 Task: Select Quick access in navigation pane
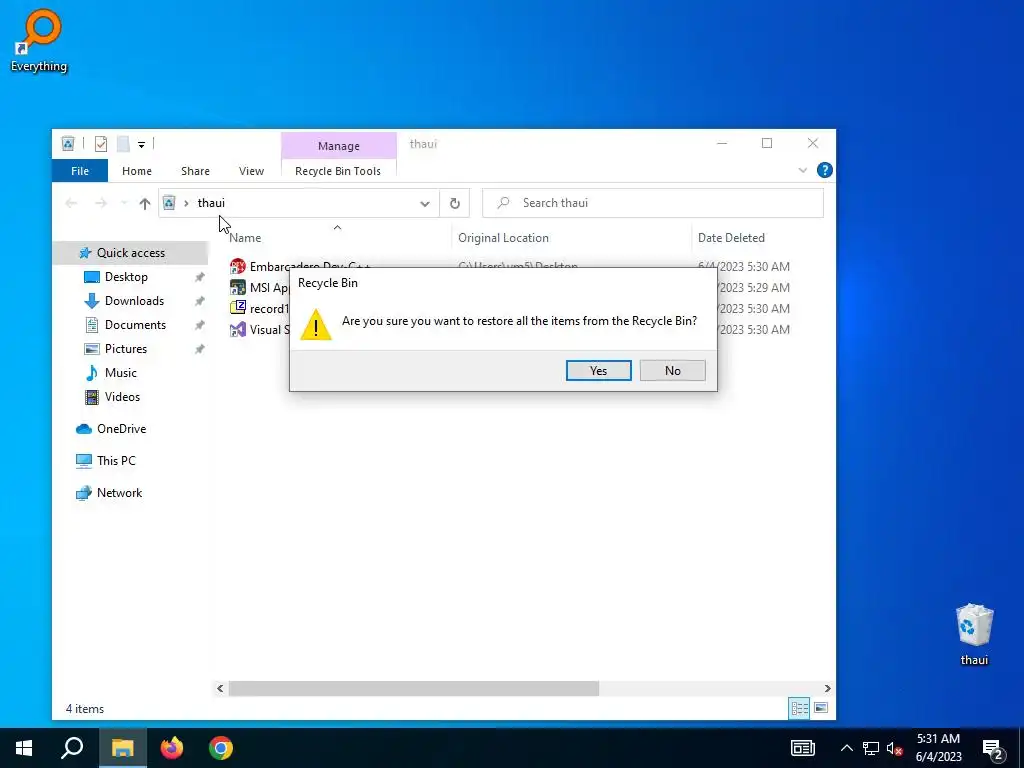click(131, 253)
